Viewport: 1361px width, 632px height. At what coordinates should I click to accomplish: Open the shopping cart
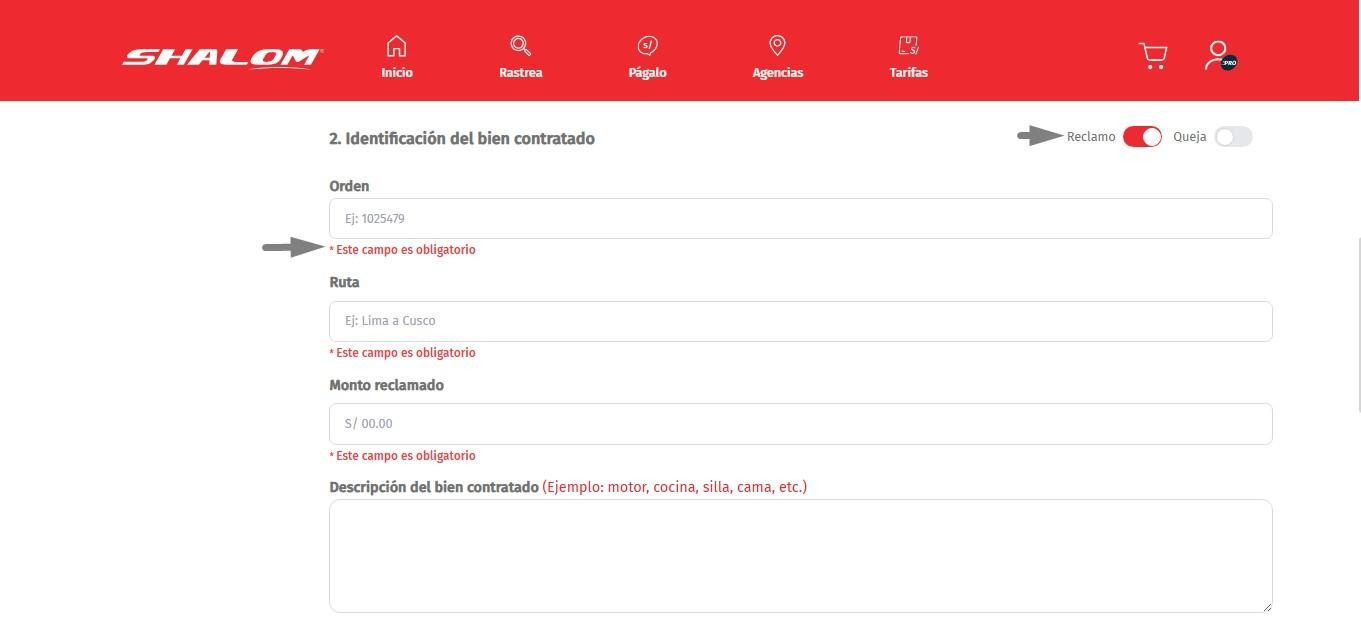pos(1153,56)
